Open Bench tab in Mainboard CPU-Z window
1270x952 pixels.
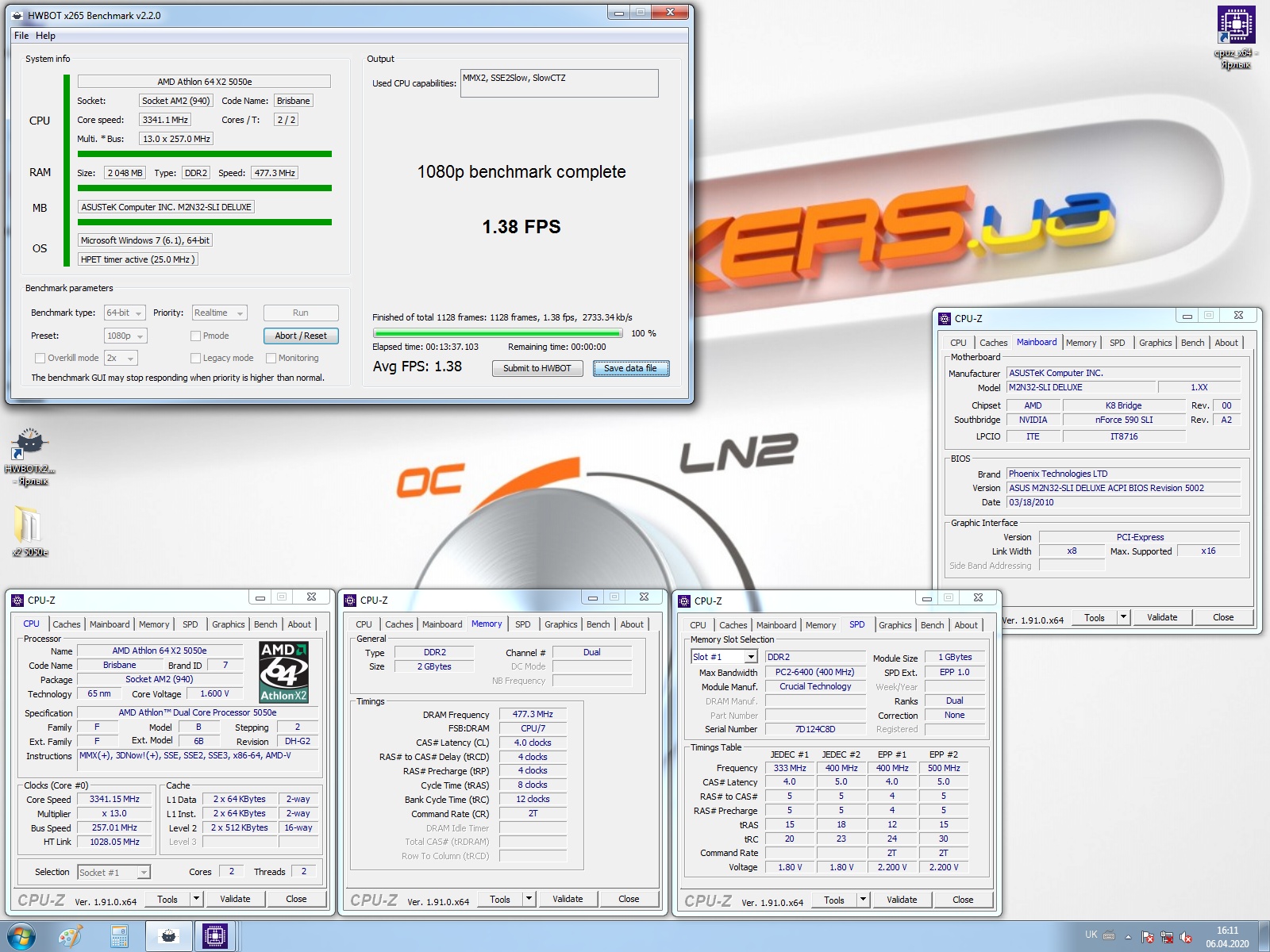click(x=1192, y=343)
